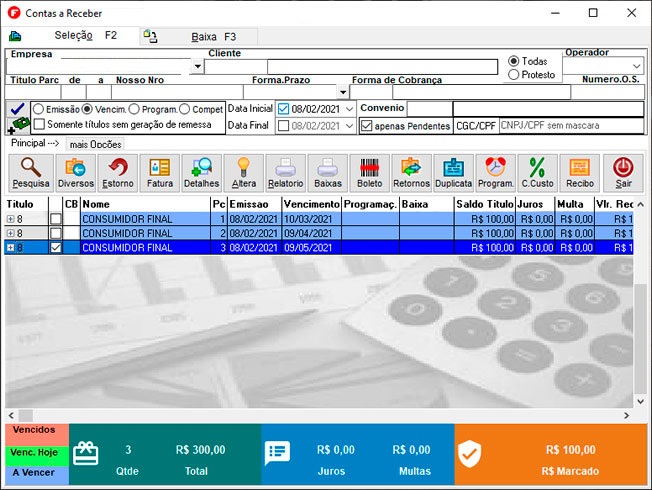The image size is (652, 490).
Task: Open the Data Inicial date dropdown
Action: coord(349,108)
